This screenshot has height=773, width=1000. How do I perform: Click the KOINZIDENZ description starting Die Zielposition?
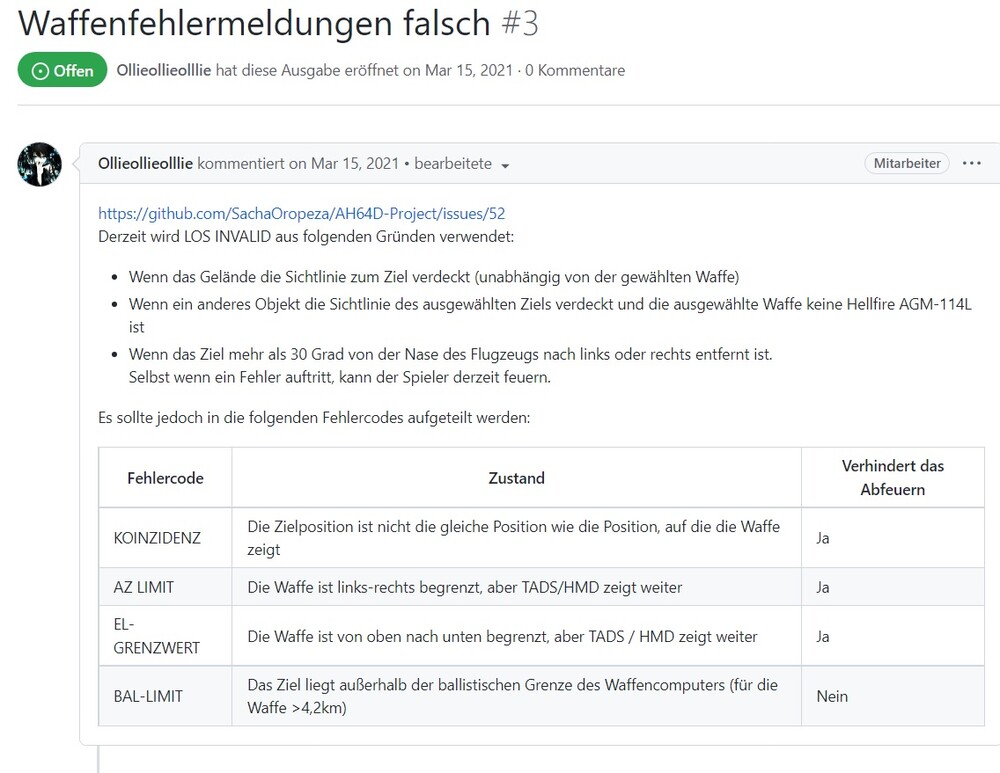517,538
